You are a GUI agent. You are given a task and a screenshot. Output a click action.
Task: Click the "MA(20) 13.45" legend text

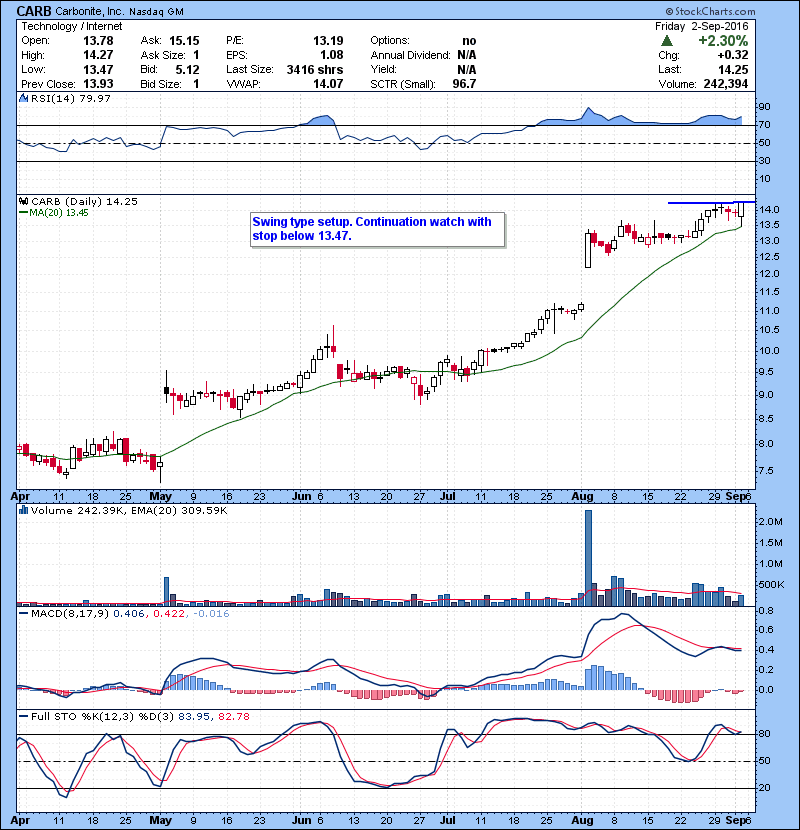pos(59,213)
